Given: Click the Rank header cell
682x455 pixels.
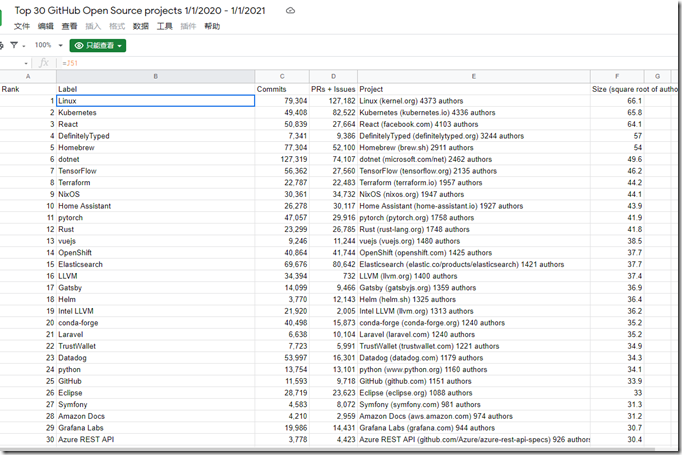Looking at the screenshot, I should click(28, 89).
